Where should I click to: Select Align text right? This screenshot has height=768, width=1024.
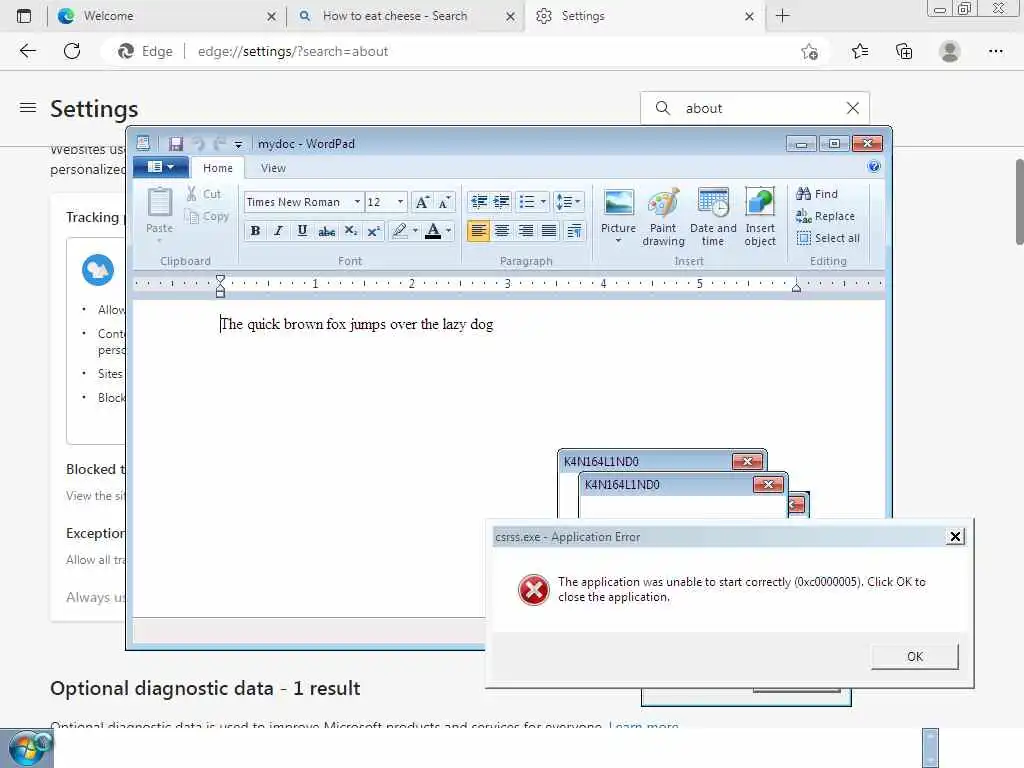click(525, 231)
